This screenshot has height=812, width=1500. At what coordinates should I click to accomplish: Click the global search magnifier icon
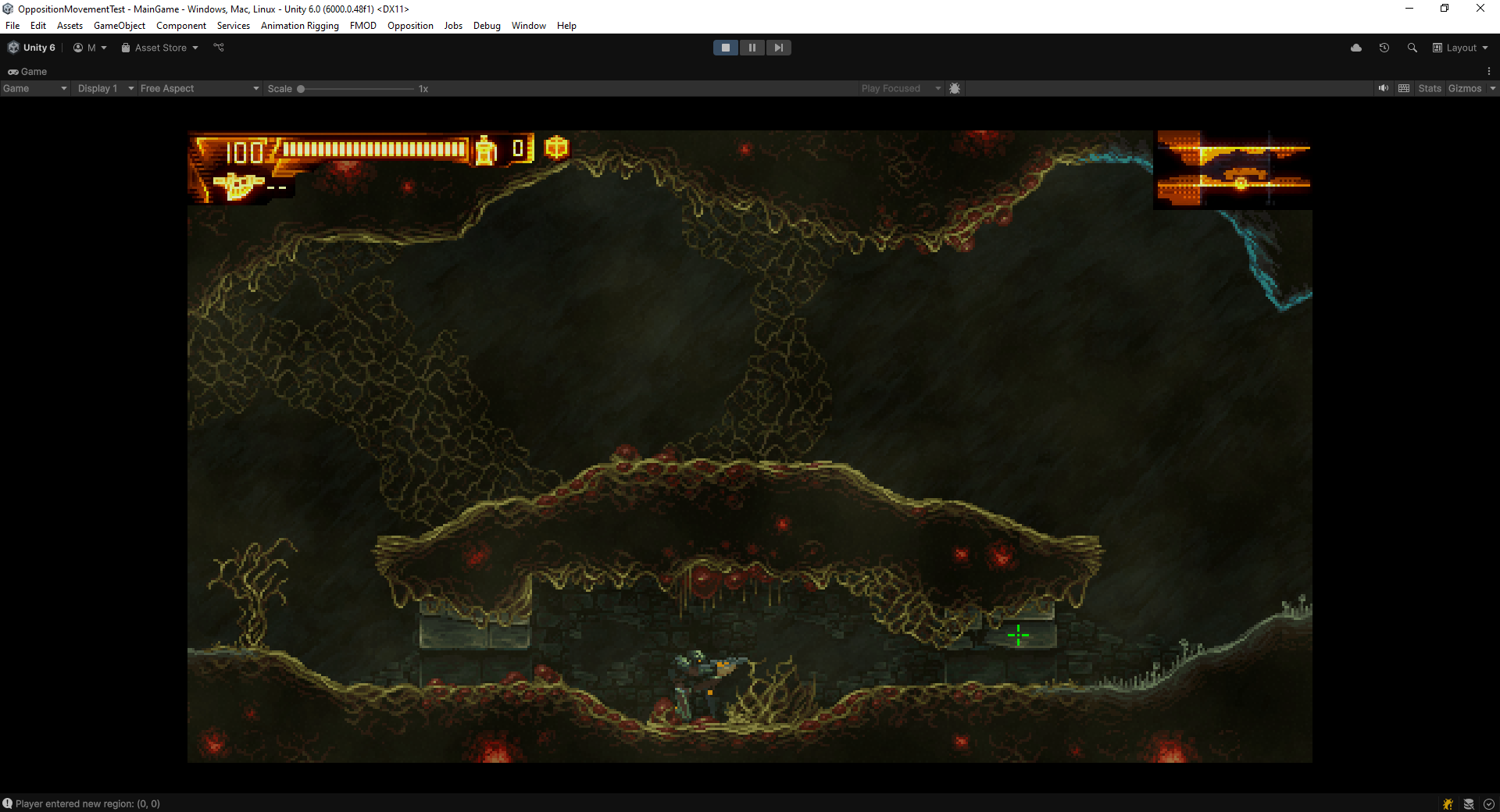click(1412, 48)
